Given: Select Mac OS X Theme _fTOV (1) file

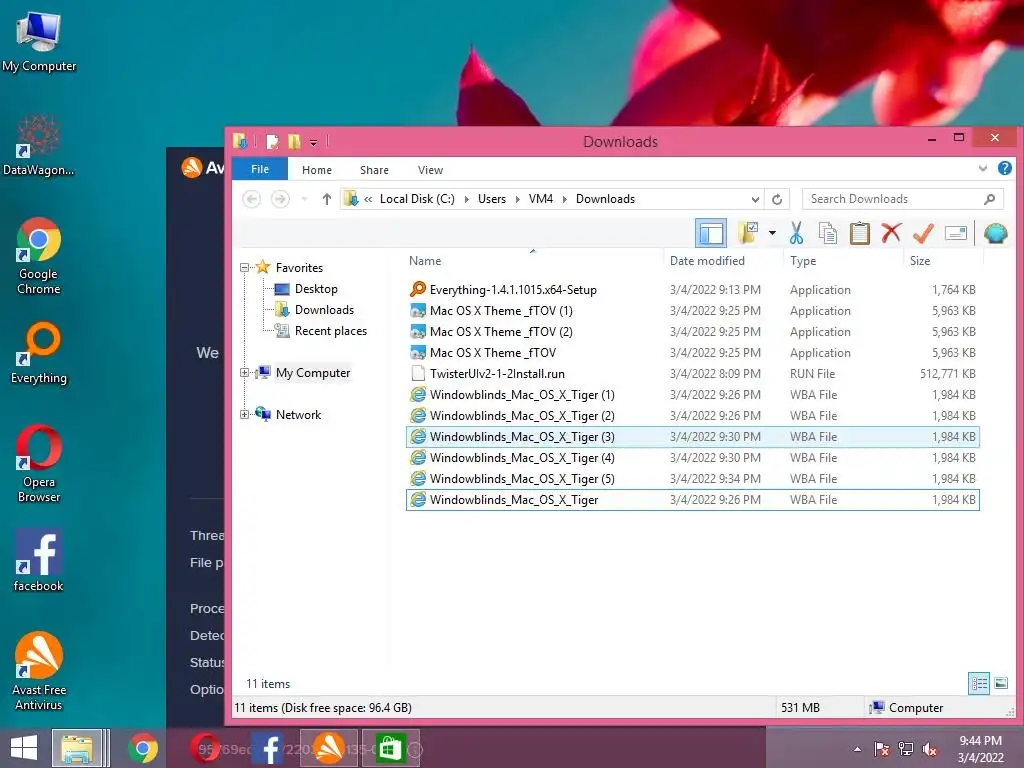Looking at the screenshot, I should click(692, 311).
